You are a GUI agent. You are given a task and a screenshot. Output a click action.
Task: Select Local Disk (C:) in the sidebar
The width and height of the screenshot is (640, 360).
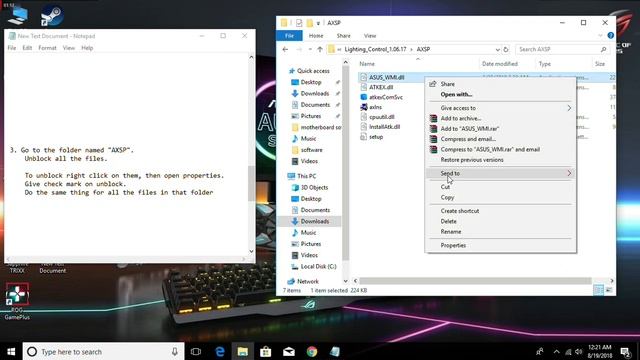[x=318, y=267]
